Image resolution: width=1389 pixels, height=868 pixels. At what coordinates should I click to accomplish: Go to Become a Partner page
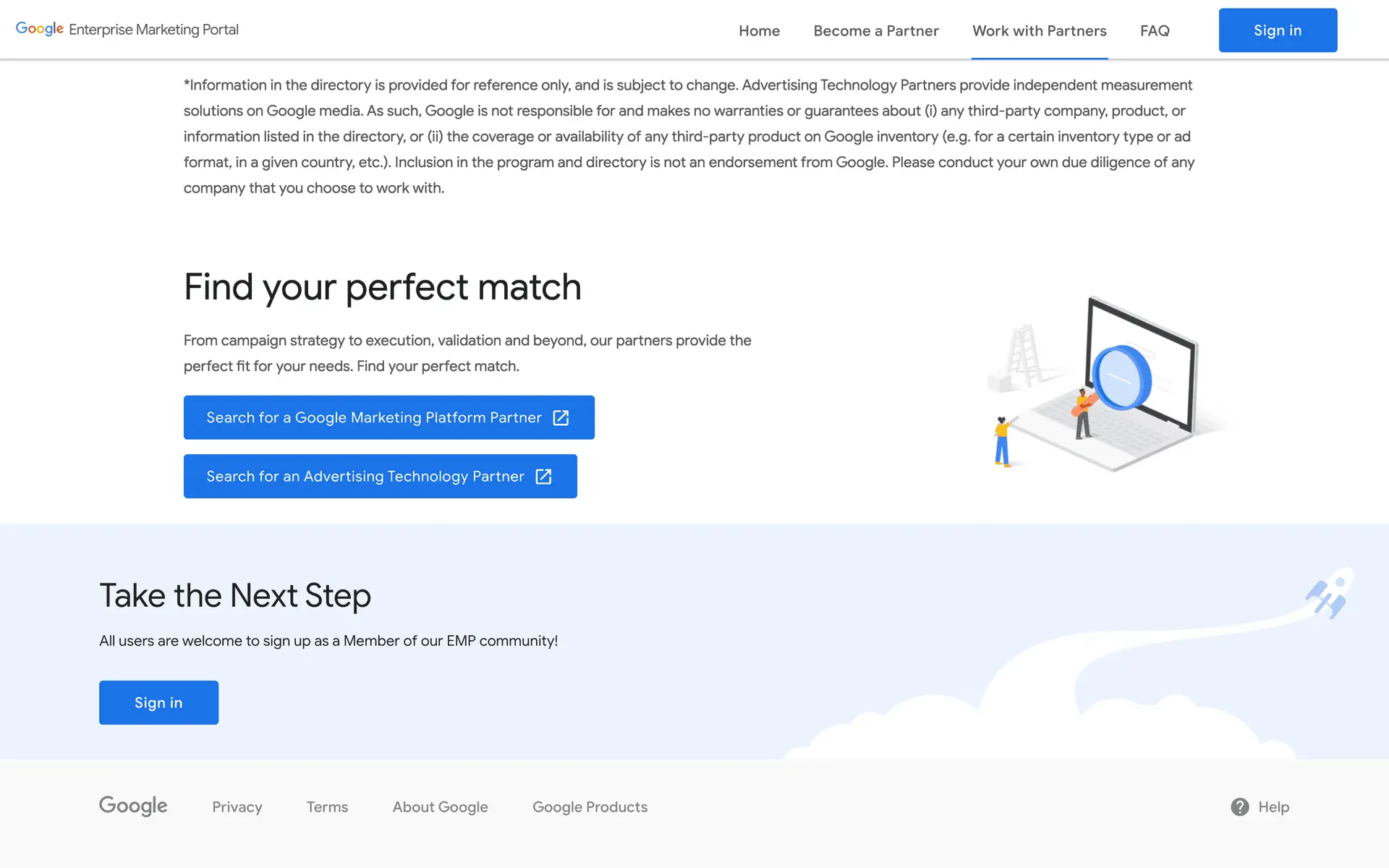pyautogui.click(x=875, y=30)
